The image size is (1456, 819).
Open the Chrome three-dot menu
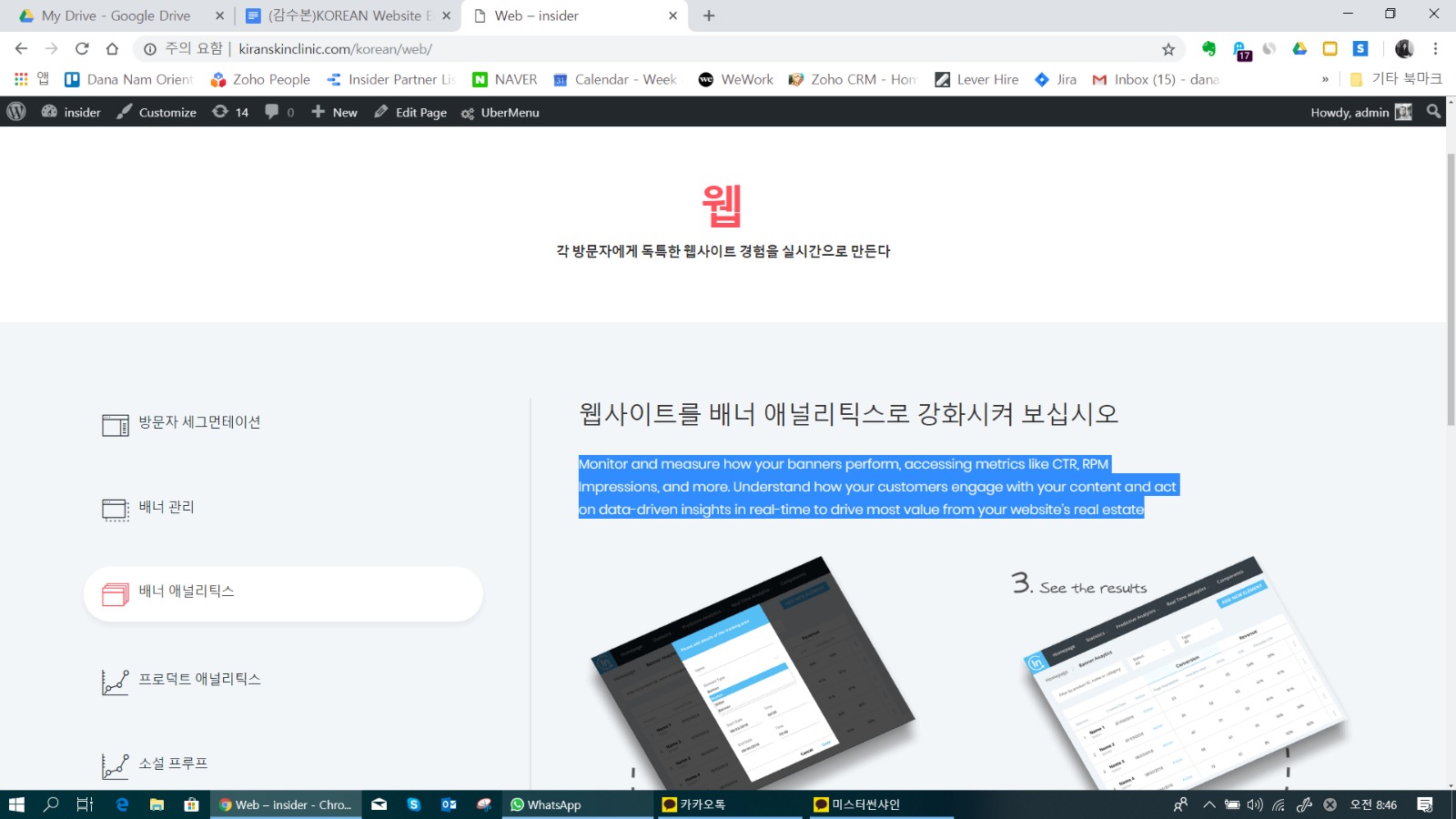(1435, 49)
